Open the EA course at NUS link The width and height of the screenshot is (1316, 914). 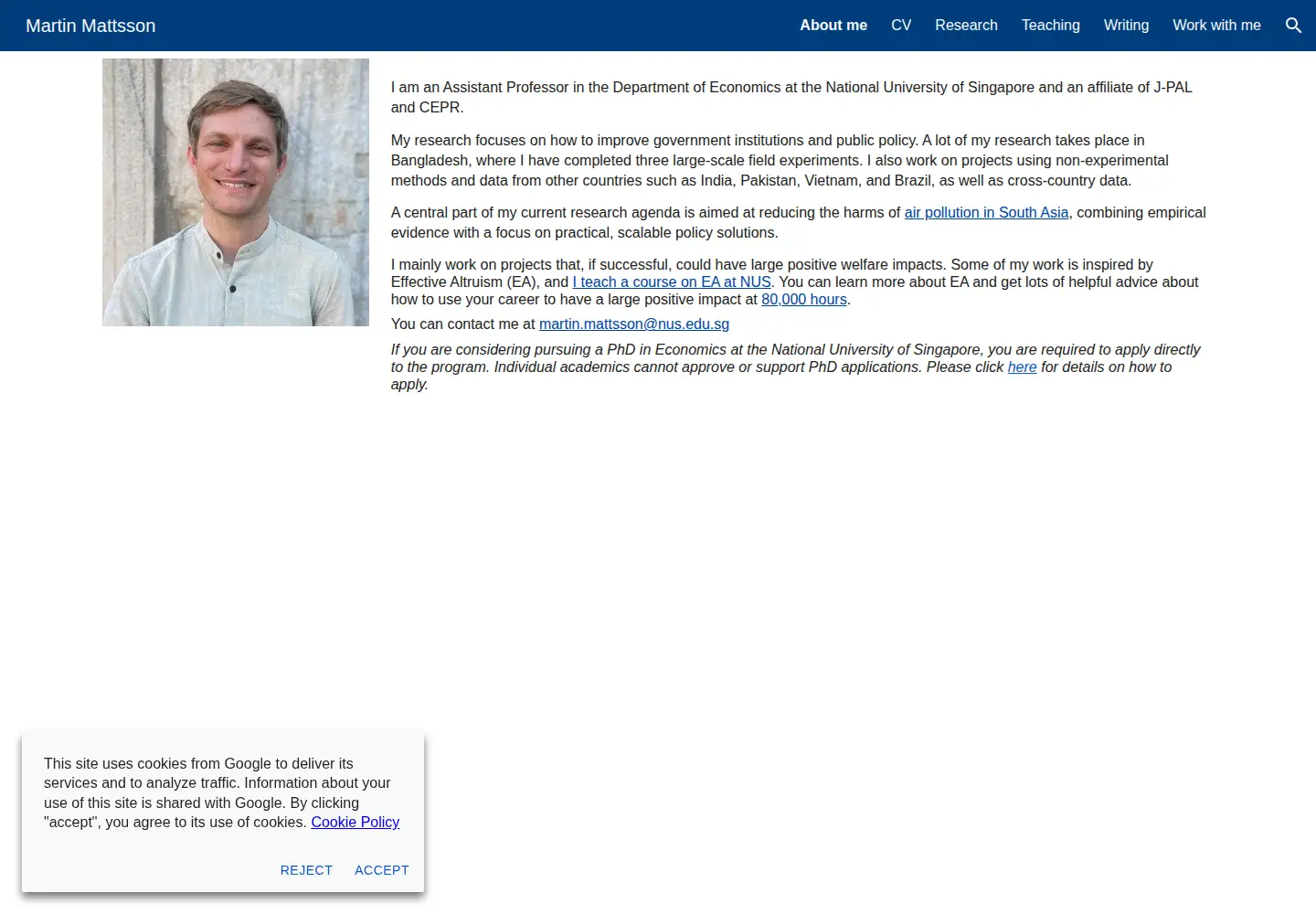tap(672, 282)
